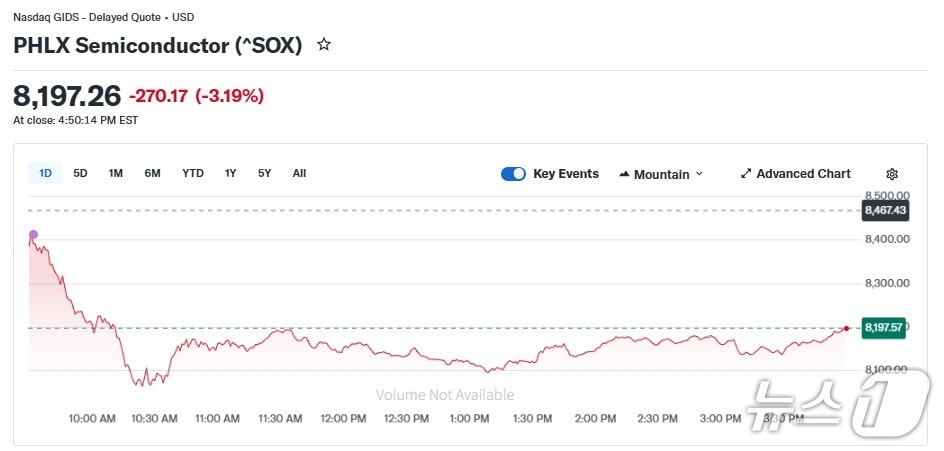Select the 1D time range tab
The image size is (944, 451).
tap(45, 173)
